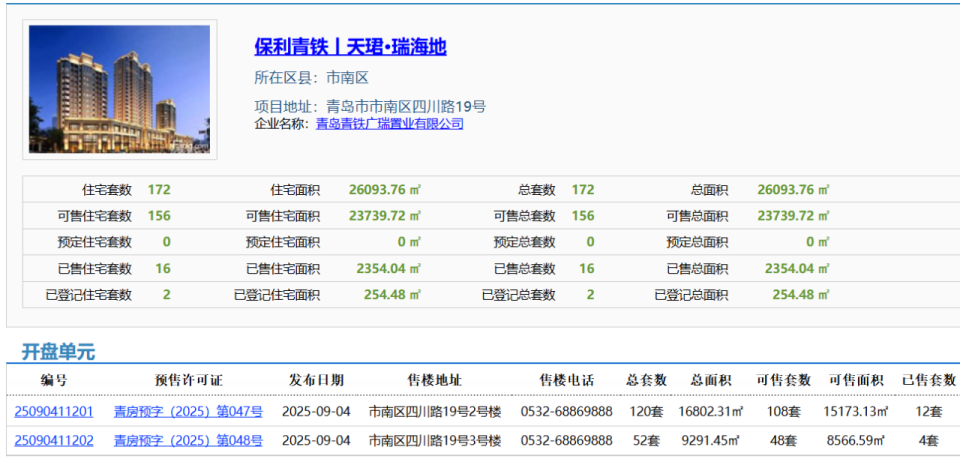Click the 总套数 column header
This screenshot has width=960, height=465.
point(647,380)
